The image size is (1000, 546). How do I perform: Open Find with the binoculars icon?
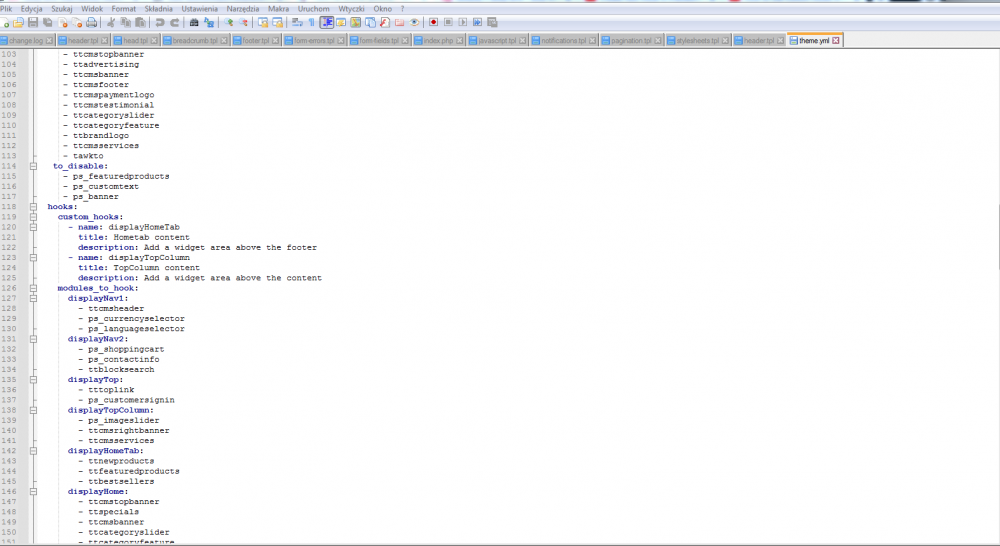click(194, 22)
